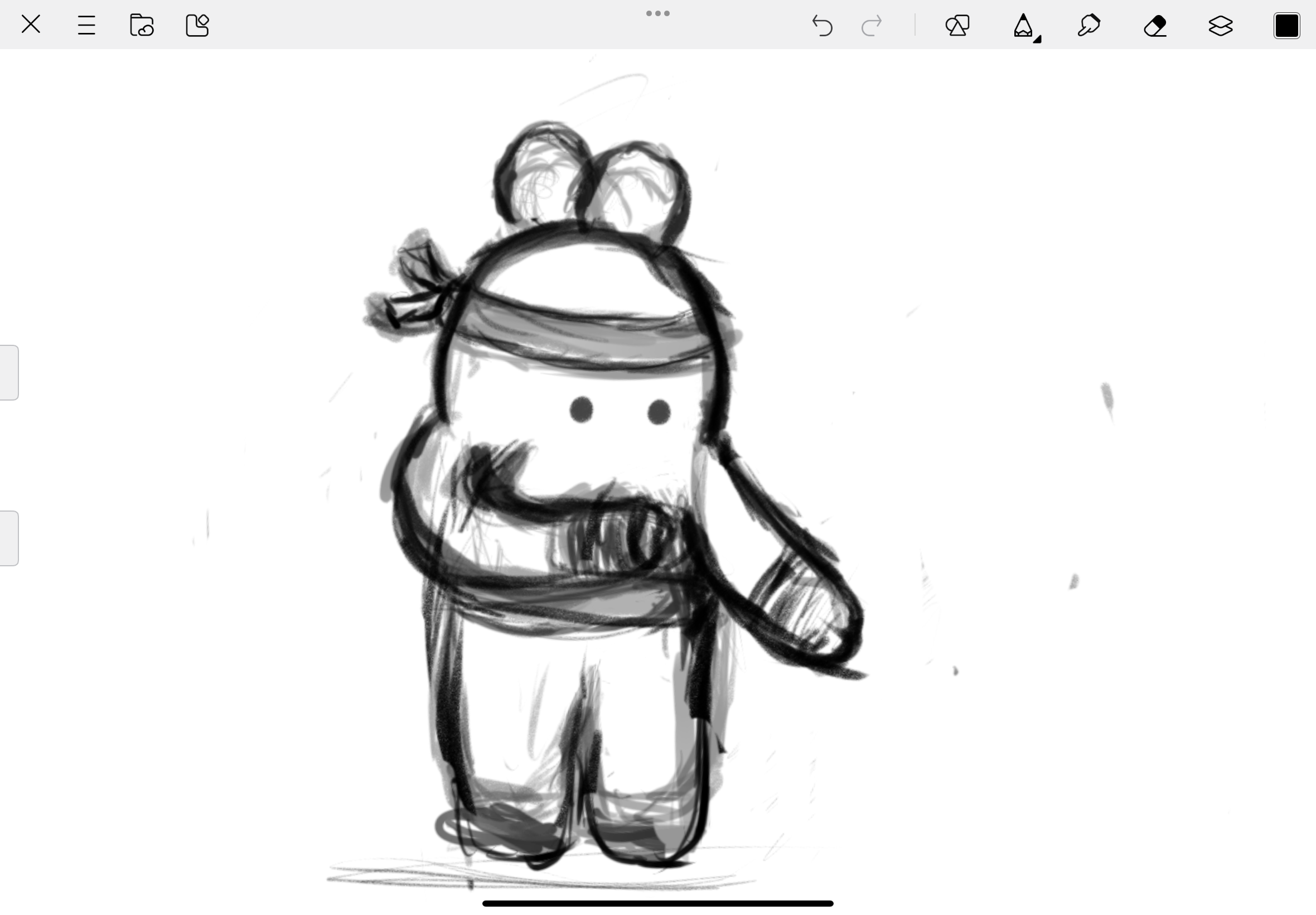Expand pencil options via corner triangle
This screenshot has width=1316, height=915.
[1037, 39]
